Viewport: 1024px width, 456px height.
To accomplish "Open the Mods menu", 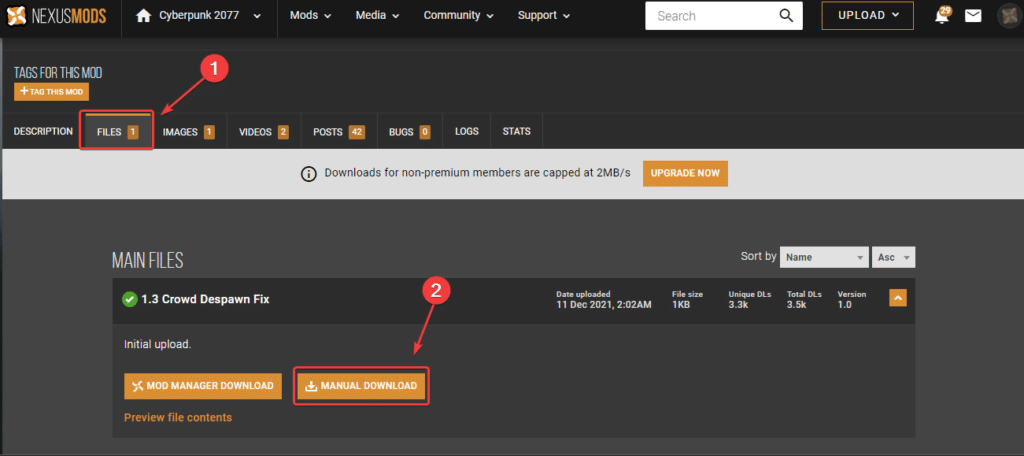I will pos(310,16).
